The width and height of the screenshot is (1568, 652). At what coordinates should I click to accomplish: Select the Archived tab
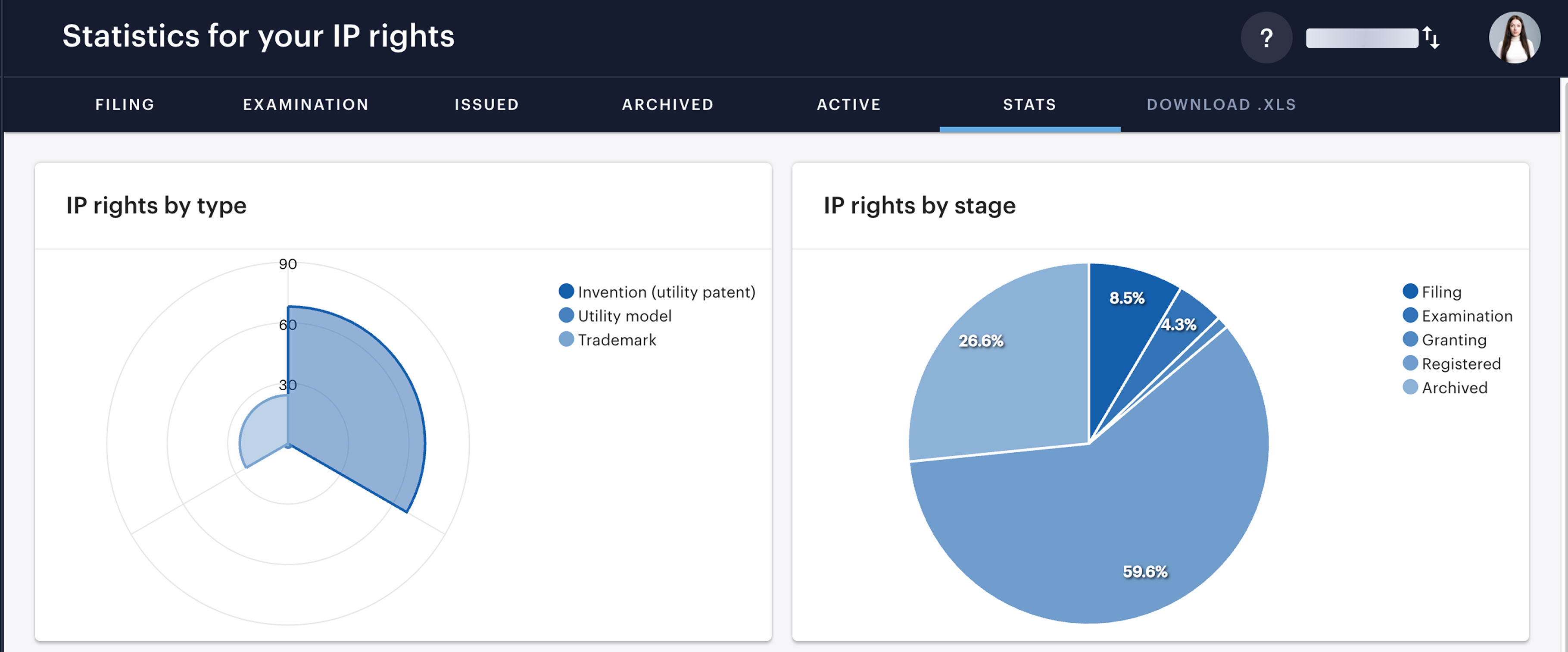coord(668,105)
